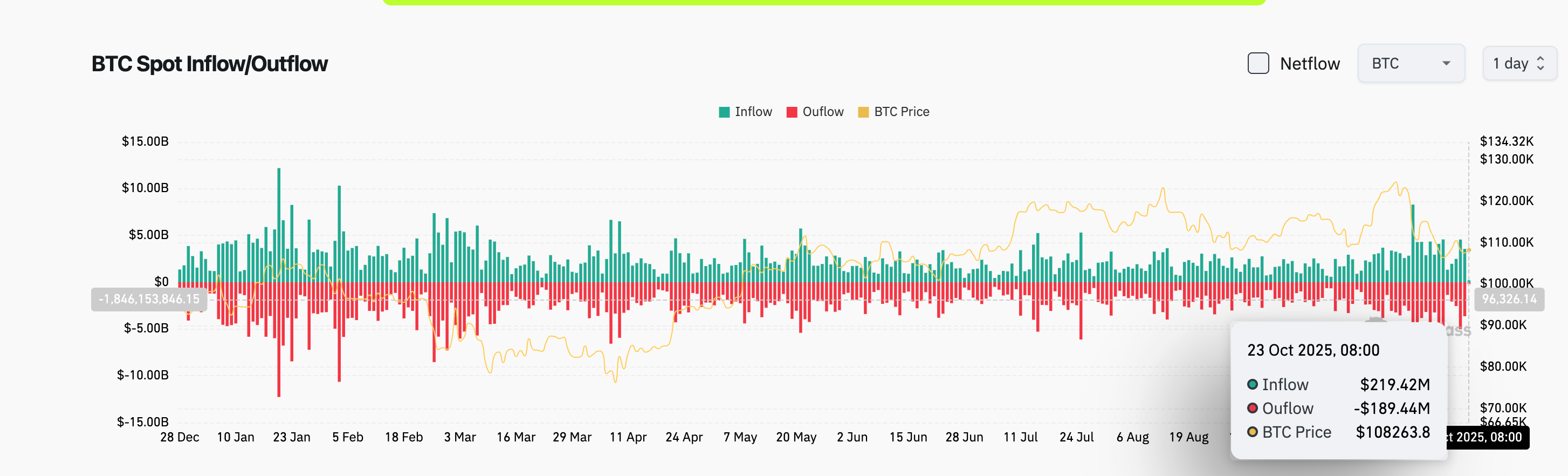Expand the 1 day interval selector

coord(1519,63)
